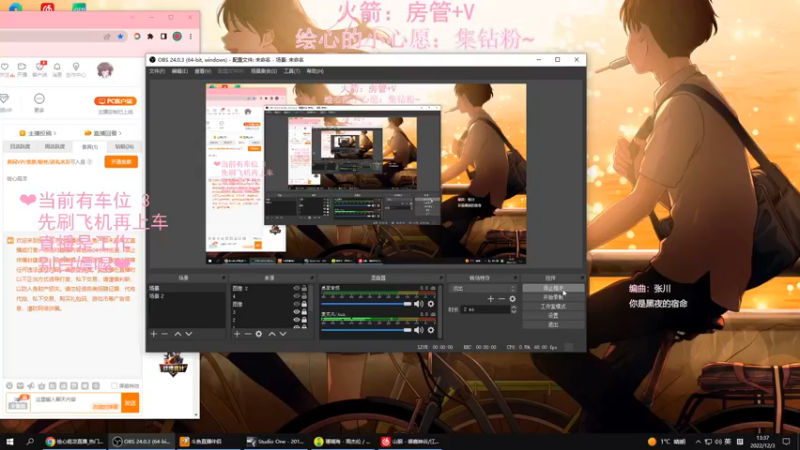Click the orange PC客户端 button
The width and height of the screenshot is (800, 450).
pyautogui.click(x=115, y=101)
